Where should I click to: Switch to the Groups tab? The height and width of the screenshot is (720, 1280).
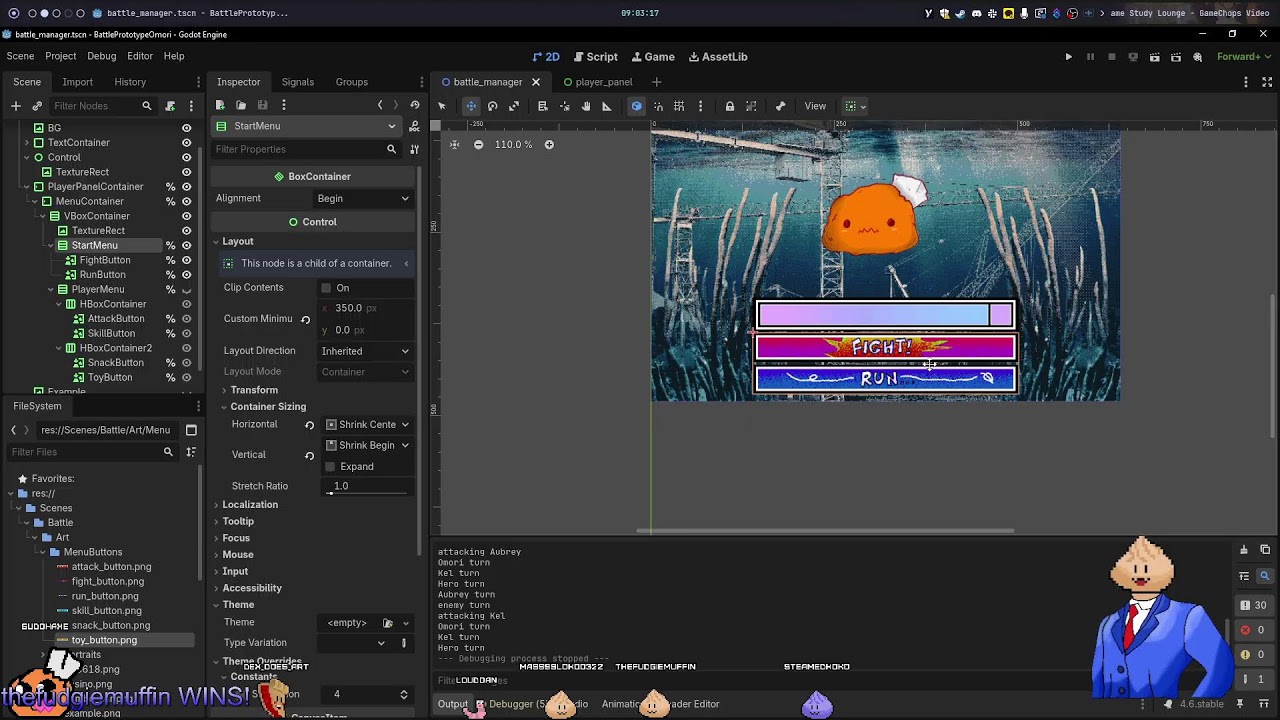pyautogui.click(x=352, y=82)
